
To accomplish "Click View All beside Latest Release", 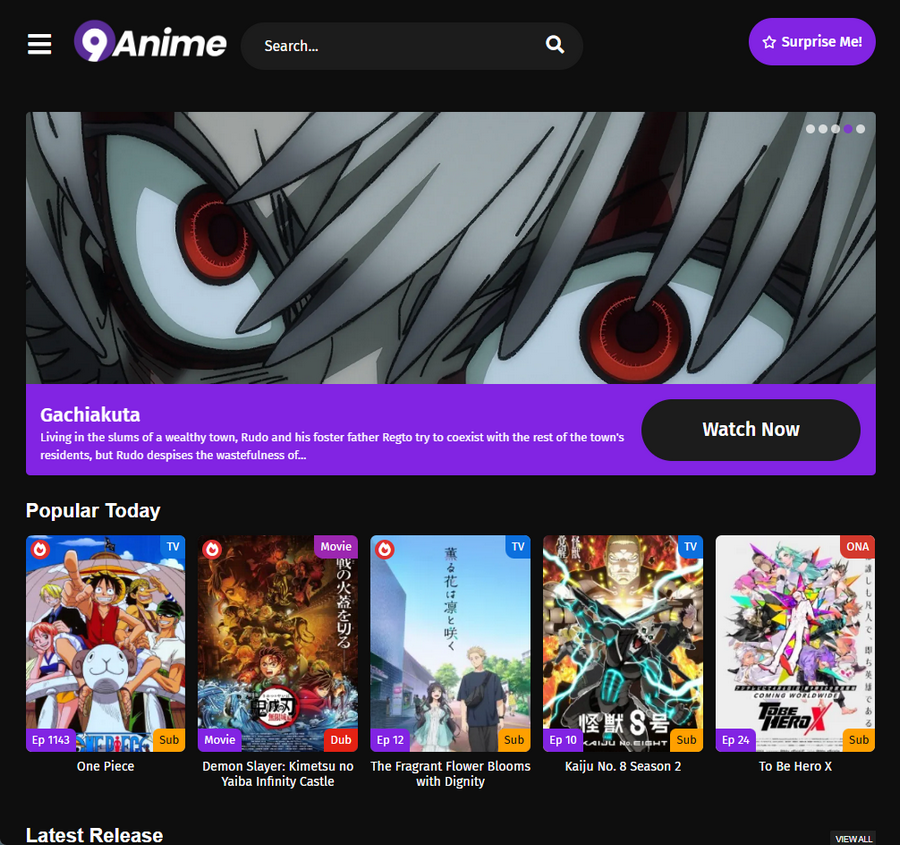I will pyautogui.click(x=853, y=838).
